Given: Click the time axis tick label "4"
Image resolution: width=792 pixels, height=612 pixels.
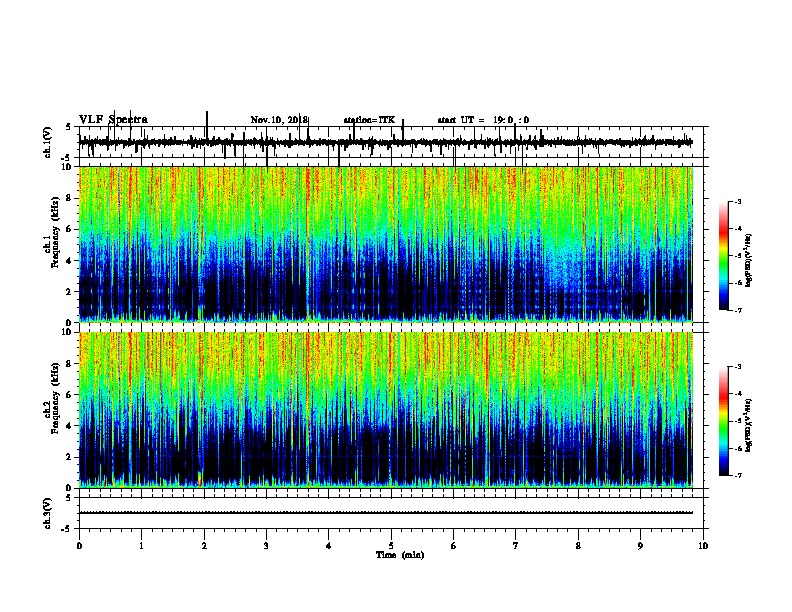Looking at the screenshot, I should point(329,546).
